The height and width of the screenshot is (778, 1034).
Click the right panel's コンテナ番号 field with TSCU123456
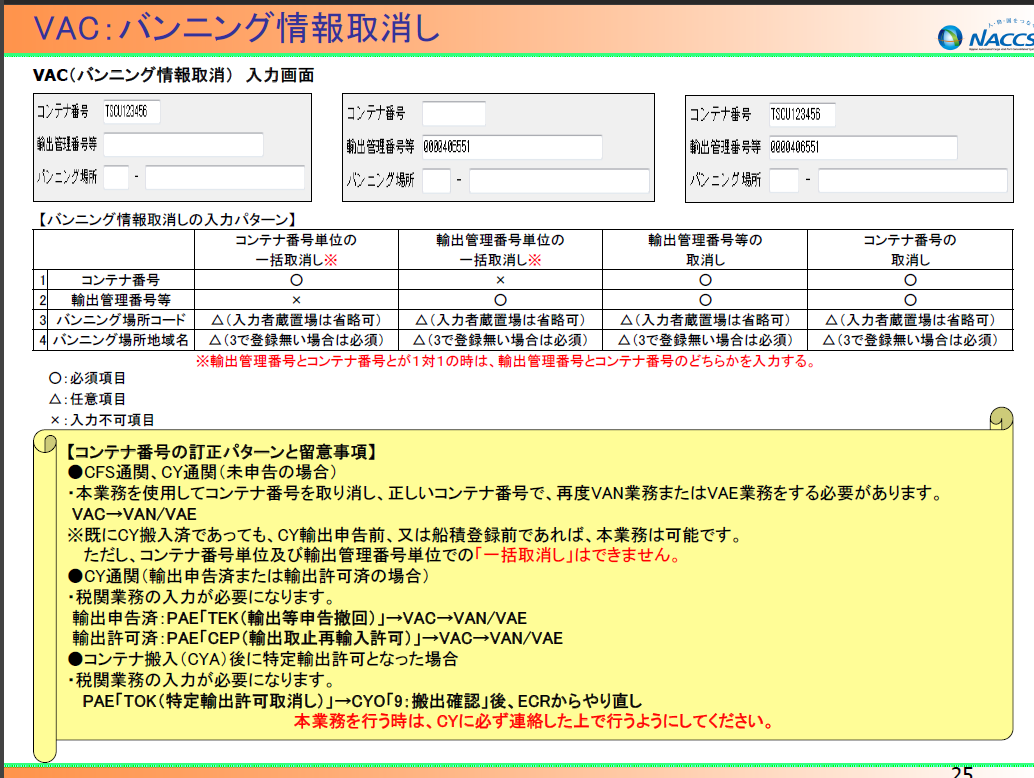802,115
